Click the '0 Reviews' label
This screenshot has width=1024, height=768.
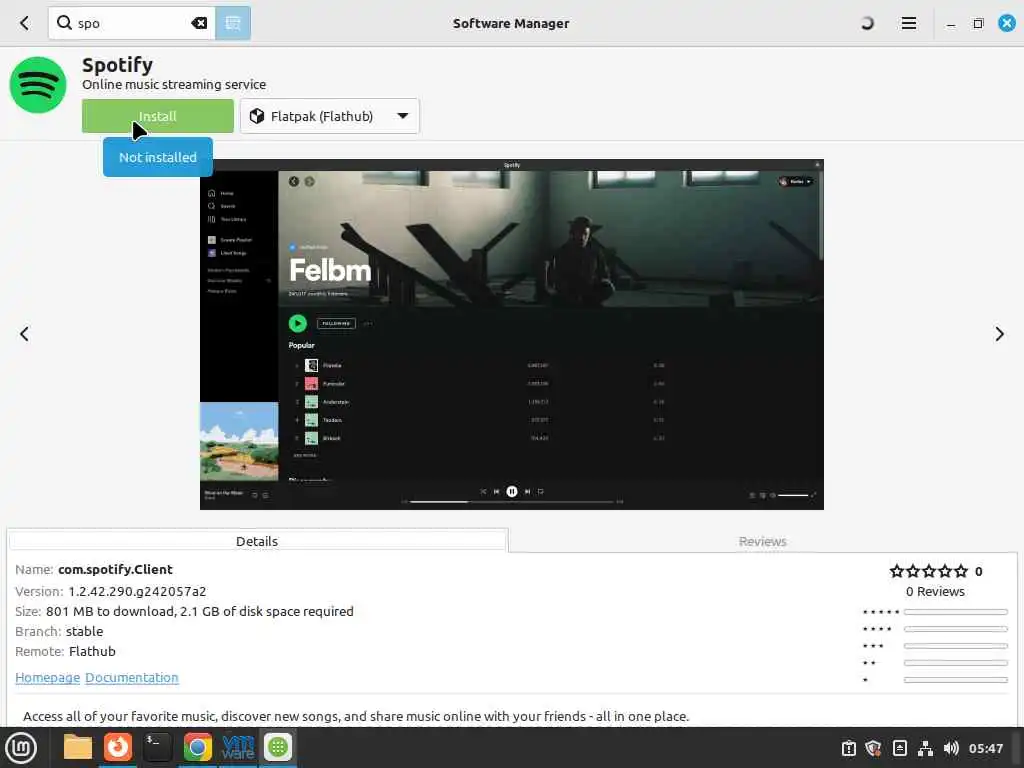point(935,592)
